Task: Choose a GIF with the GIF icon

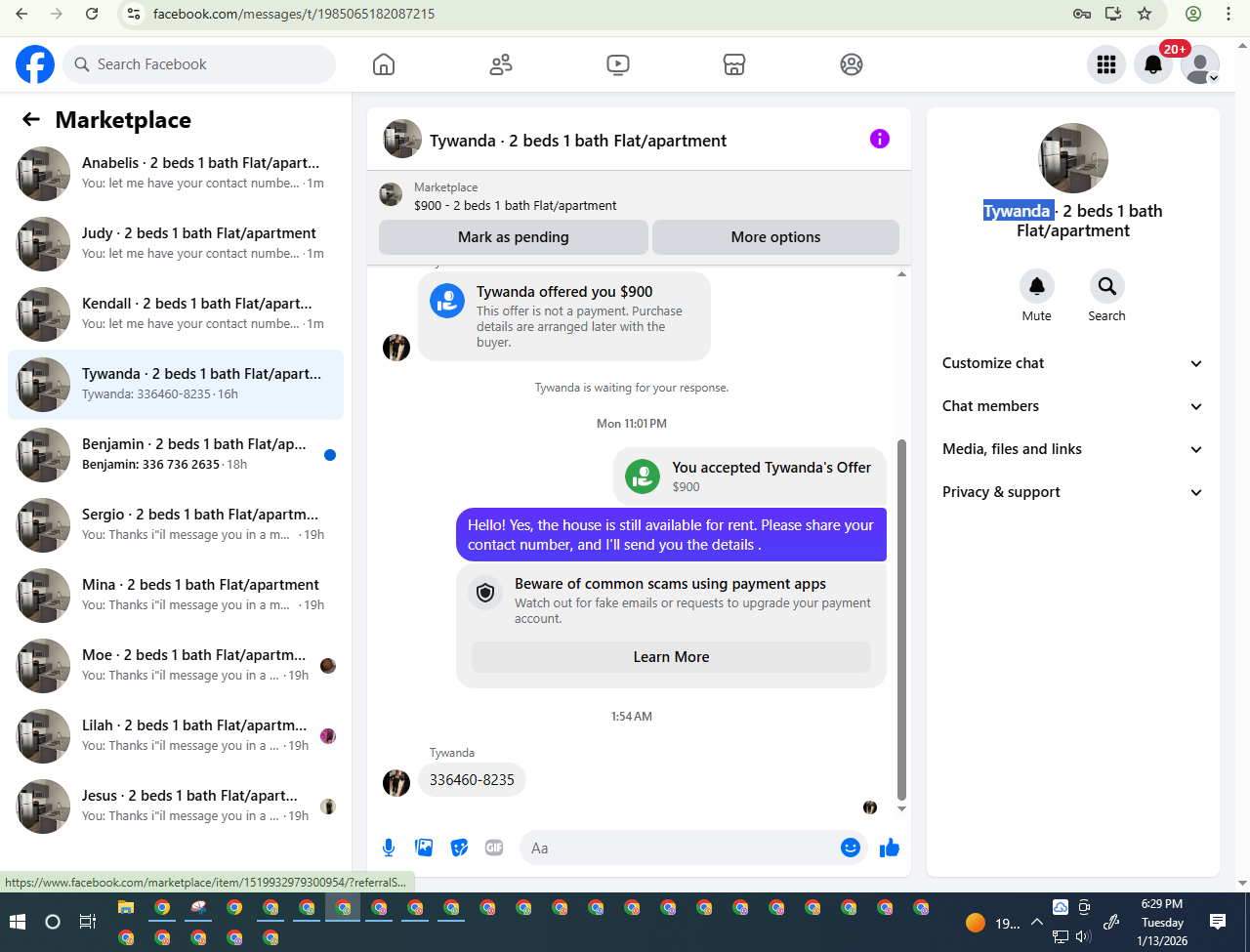Action: click(x=494, y=848)
